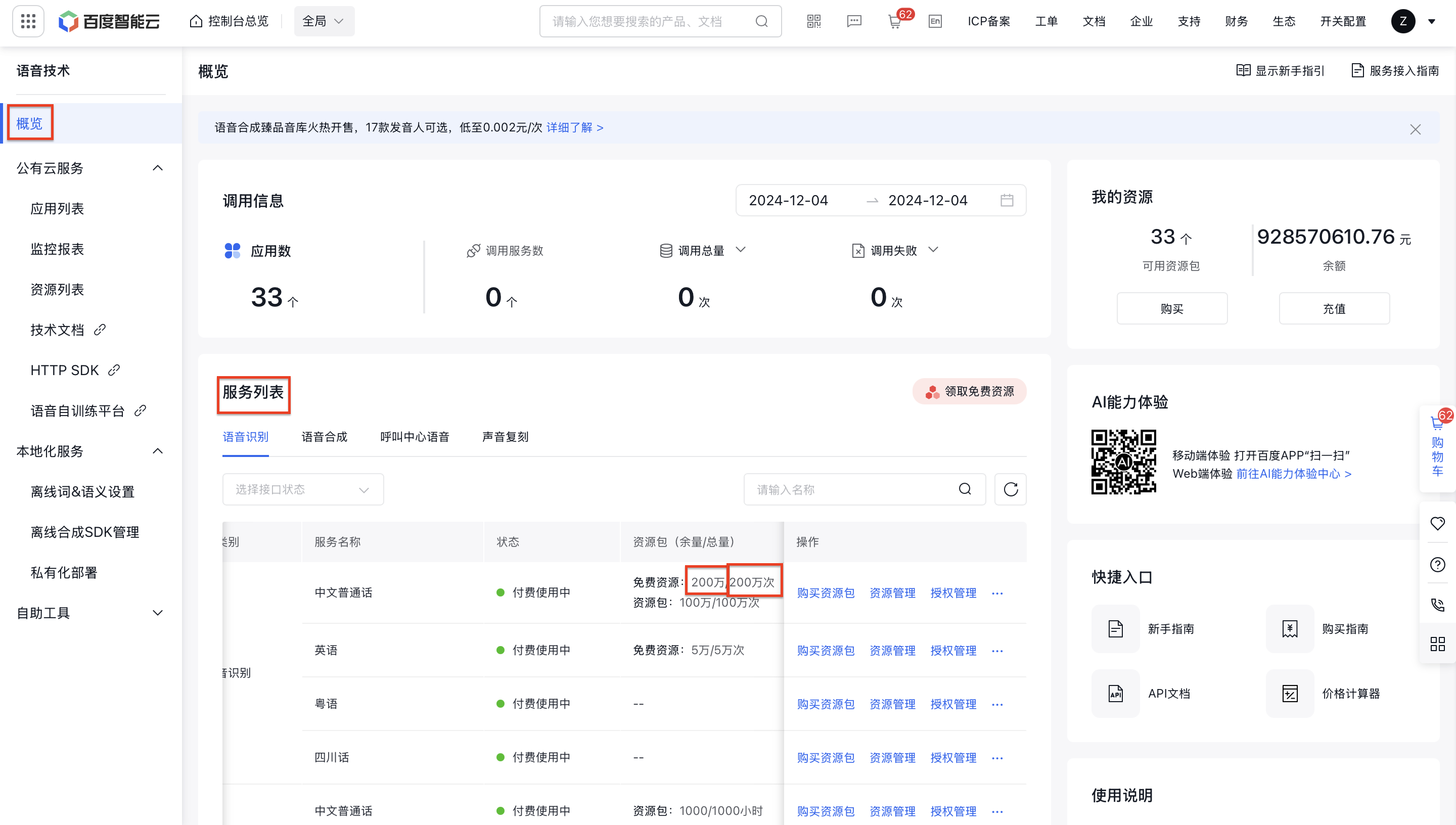Open 离线词&语义设置
Viewport: 1456px width, 825px height.
(x=83, y=492)
